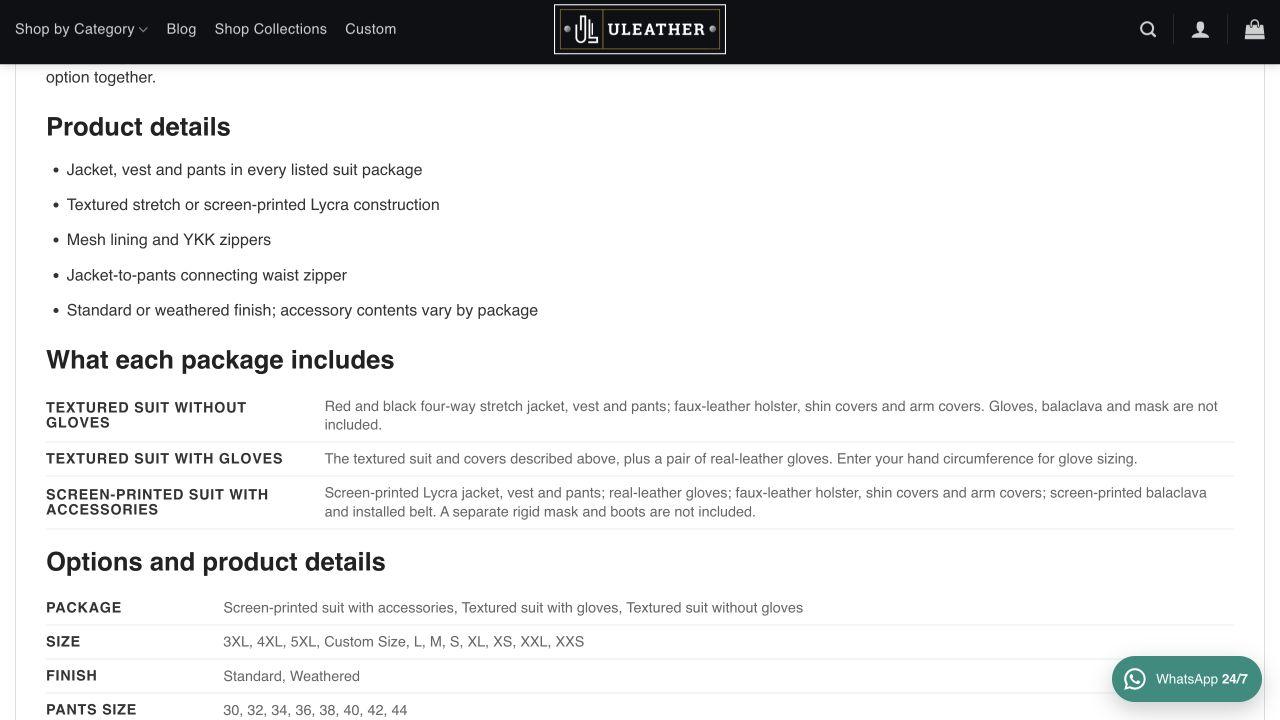Click the 'Red and black four-way stretch' description
The width and height of the screenshot is (1280, 720).
[x=771, y=415]
